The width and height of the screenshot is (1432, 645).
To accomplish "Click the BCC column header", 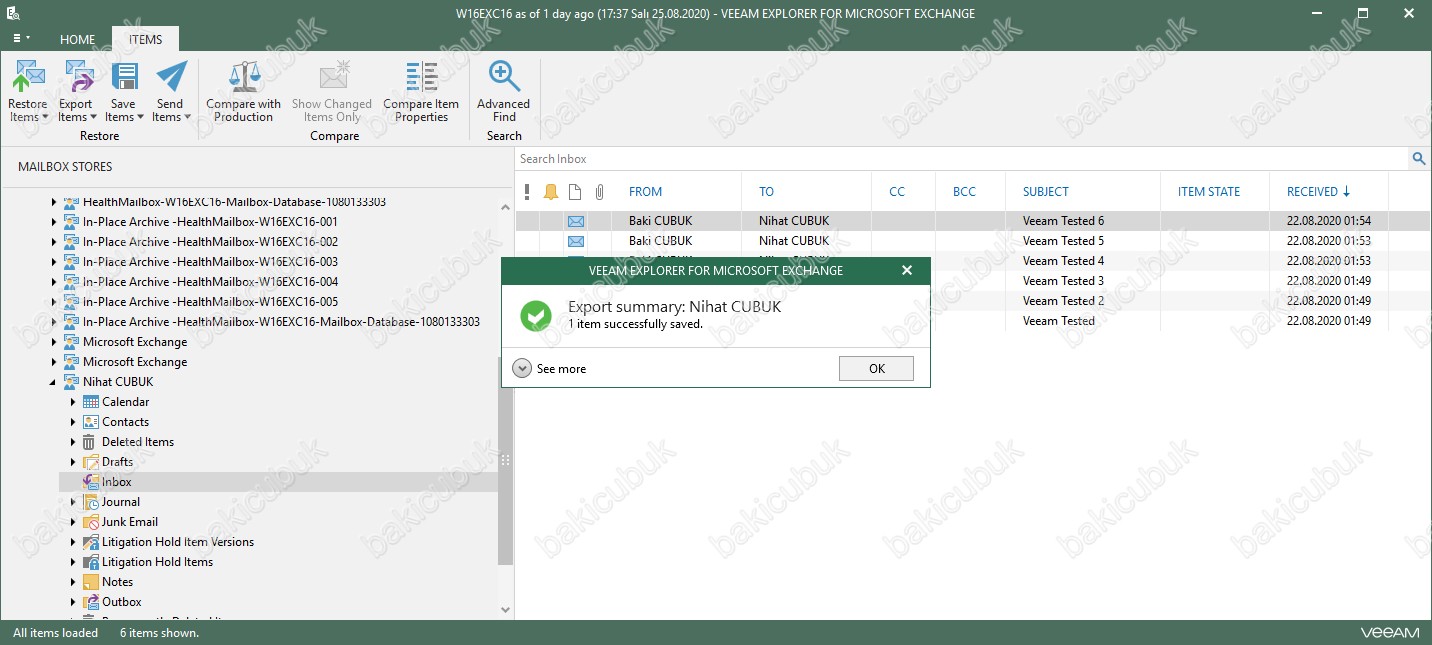I will point(964,192).
